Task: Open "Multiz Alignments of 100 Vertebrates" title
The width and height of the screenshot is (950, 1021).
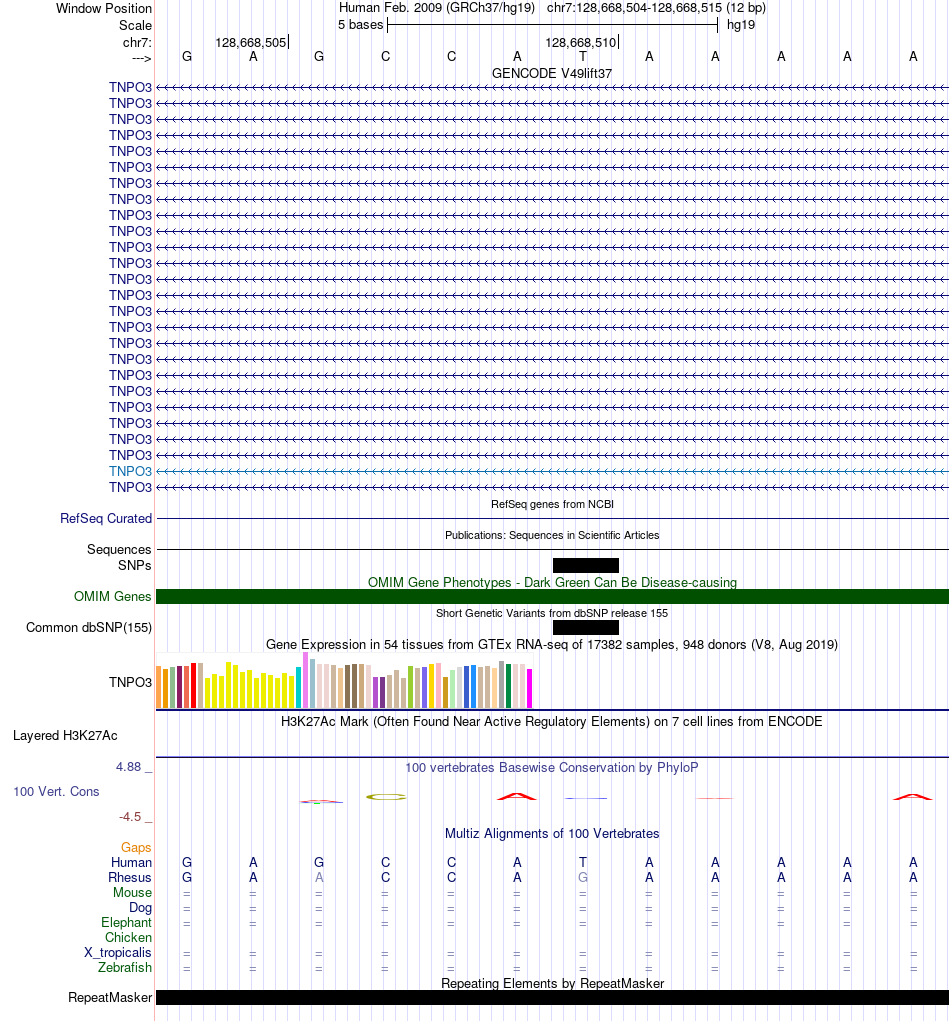Action: pos(552,833)
